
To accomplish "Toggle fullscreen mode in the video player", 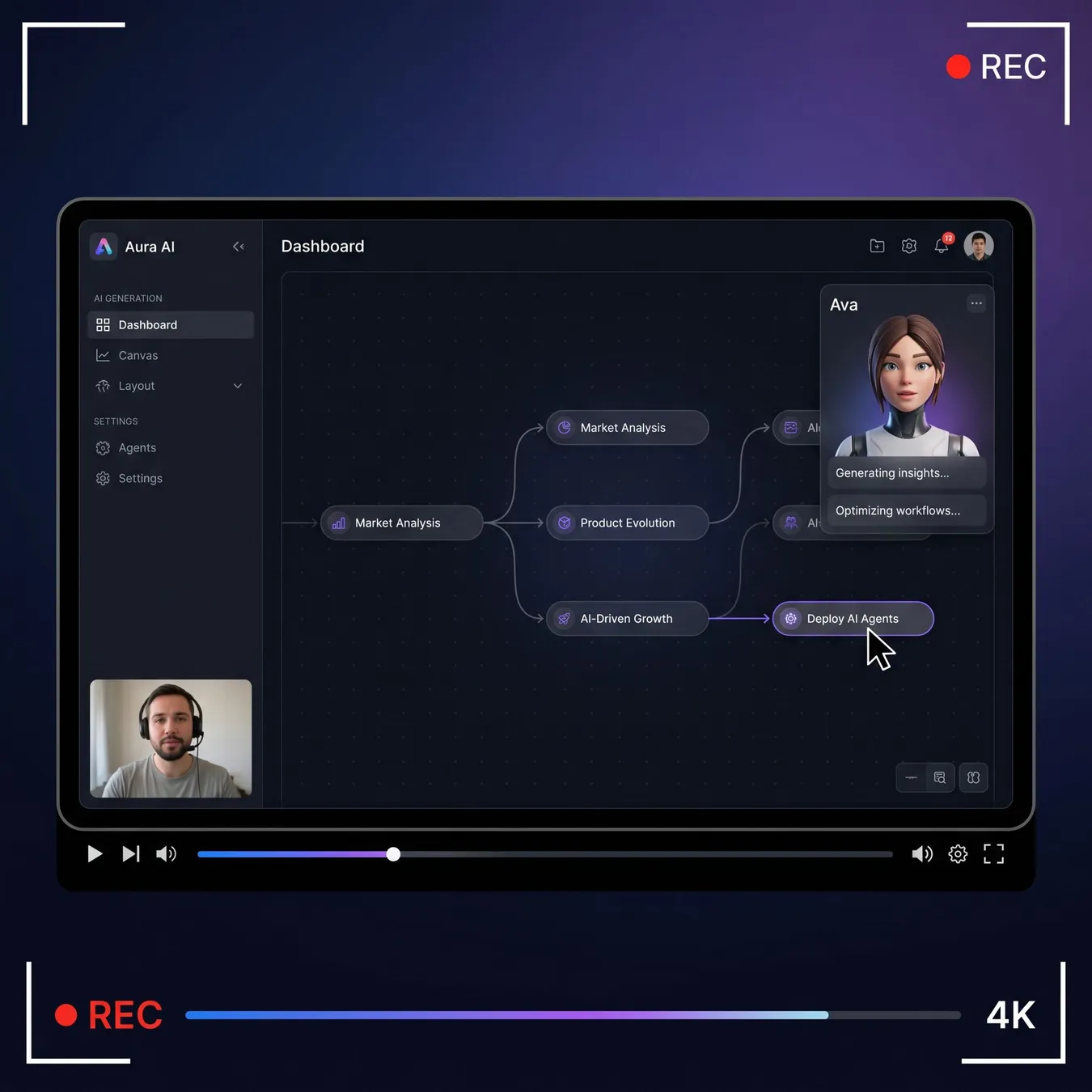I will click(x=994, y=854).
